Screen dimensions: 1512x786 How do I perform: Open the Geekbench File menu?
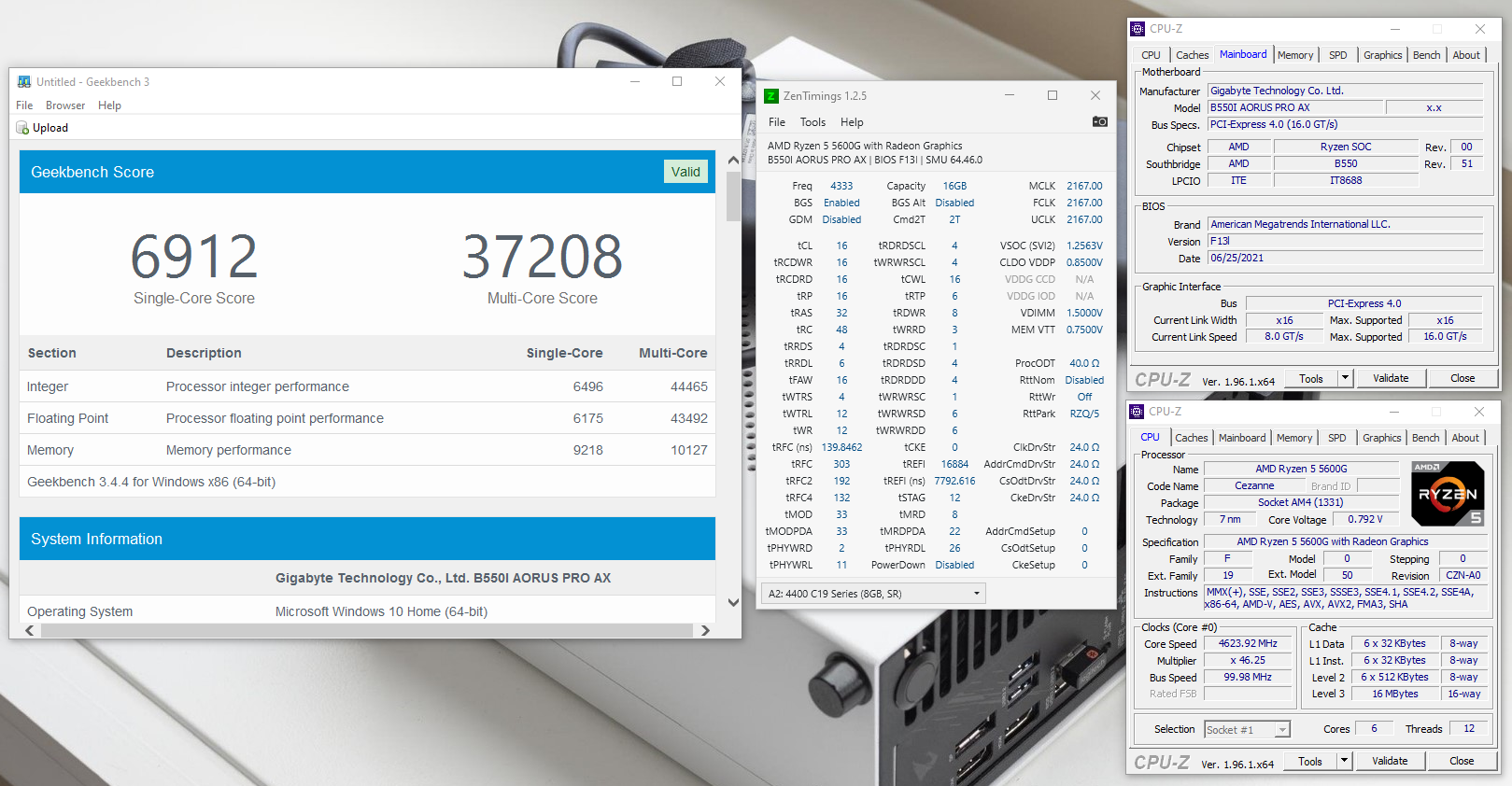point(24,105)
